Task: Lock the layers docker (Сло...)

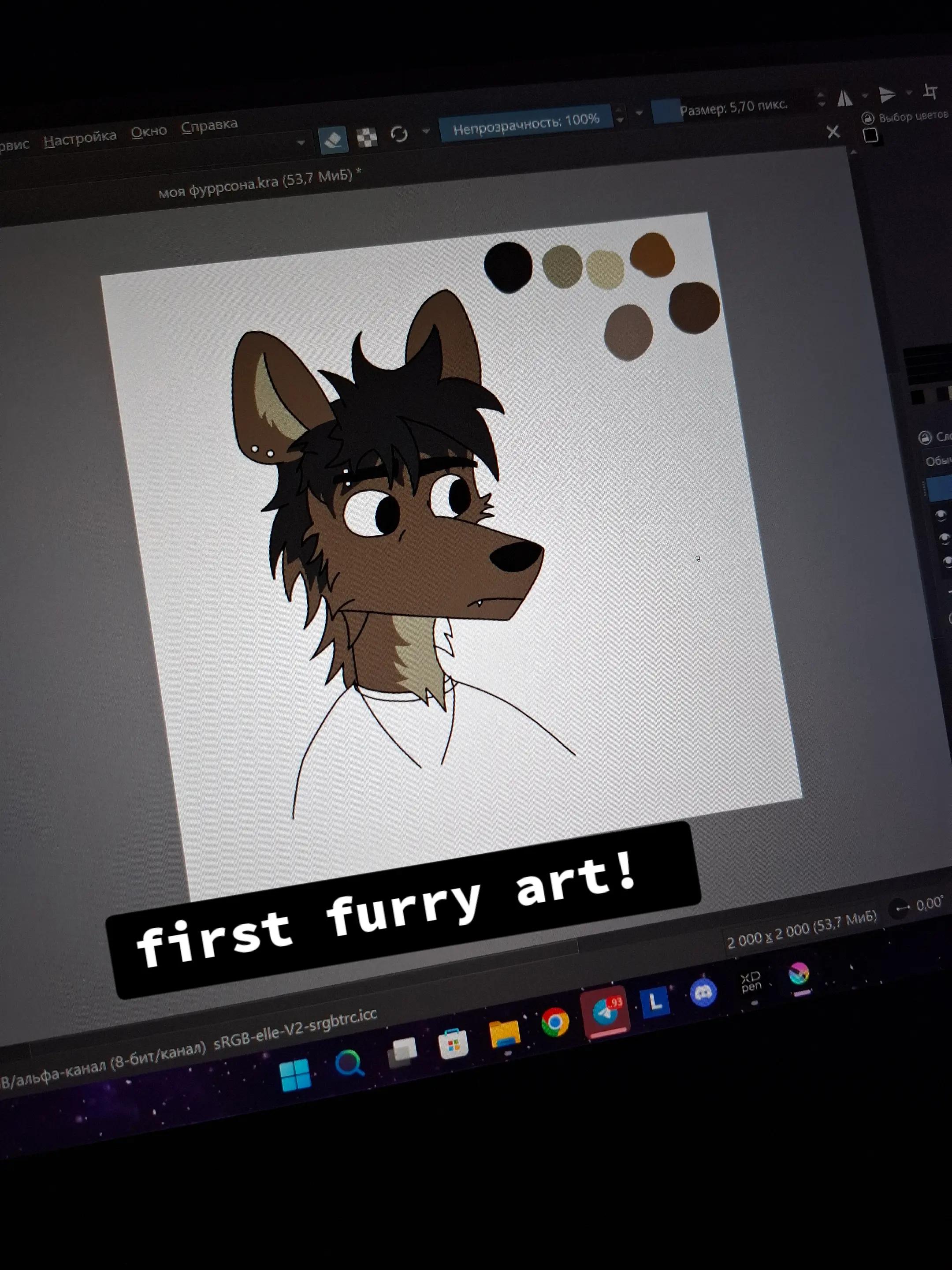Action: point(925,438)
